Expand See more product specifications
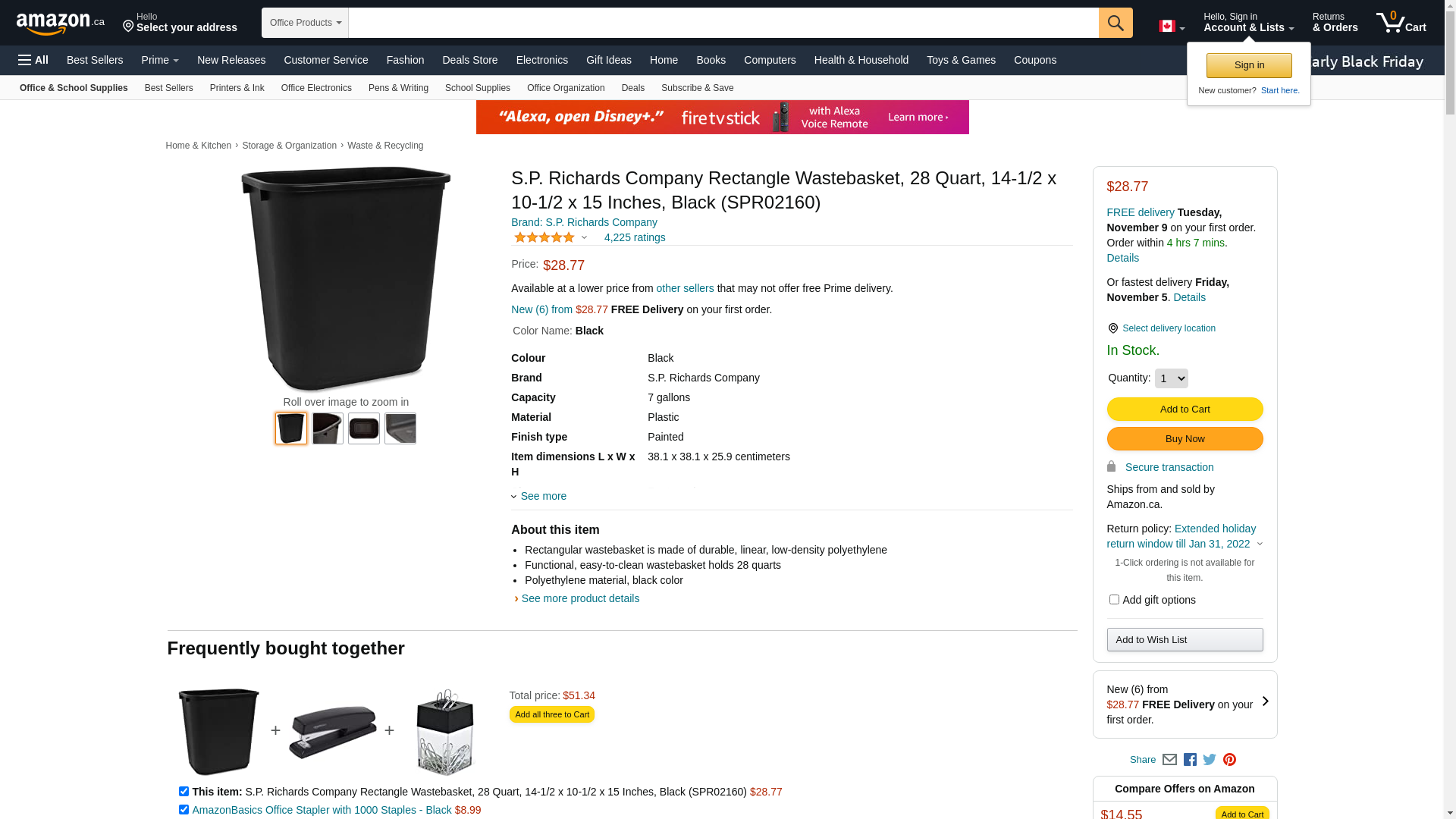Viewport: 1456px width, 819px height. point(542,496)
